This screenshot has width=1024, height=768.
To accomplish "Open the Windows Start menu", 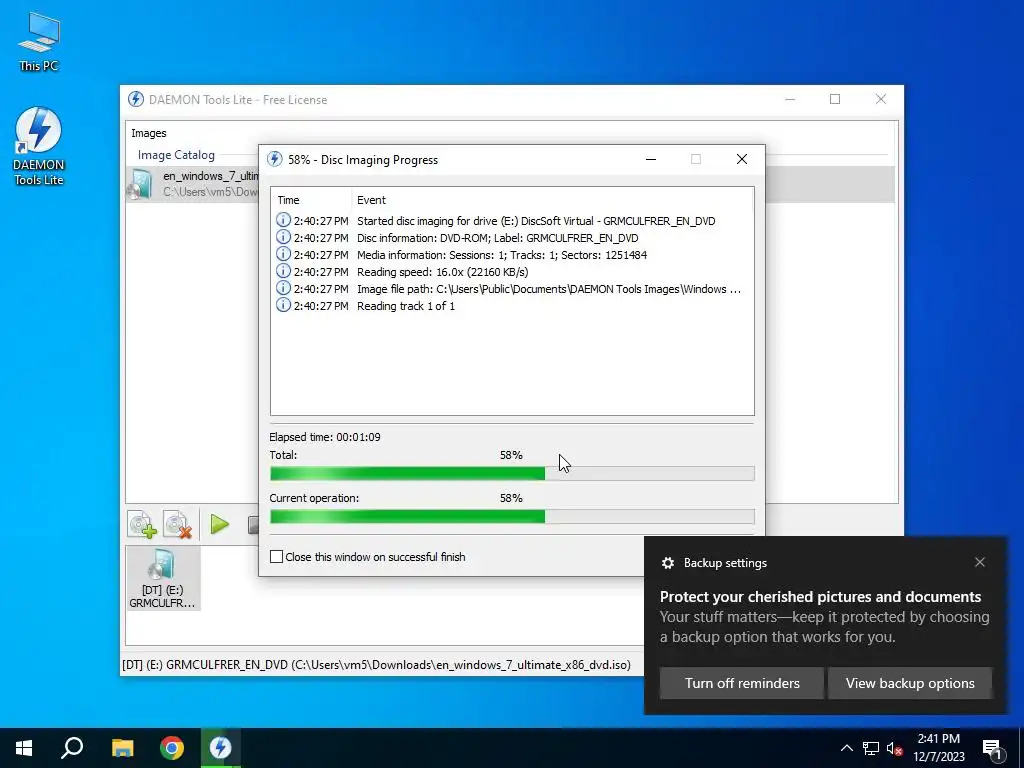I will click(x=24, y=748).
